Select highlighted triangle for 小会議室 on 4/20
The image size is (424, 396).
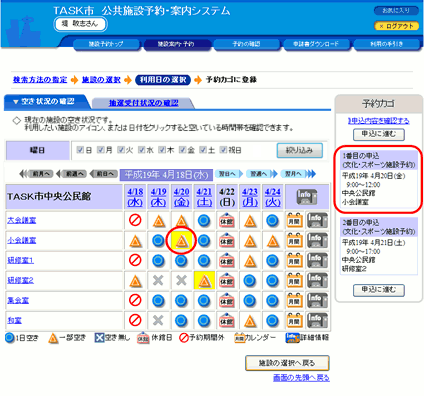coord(181,241)
